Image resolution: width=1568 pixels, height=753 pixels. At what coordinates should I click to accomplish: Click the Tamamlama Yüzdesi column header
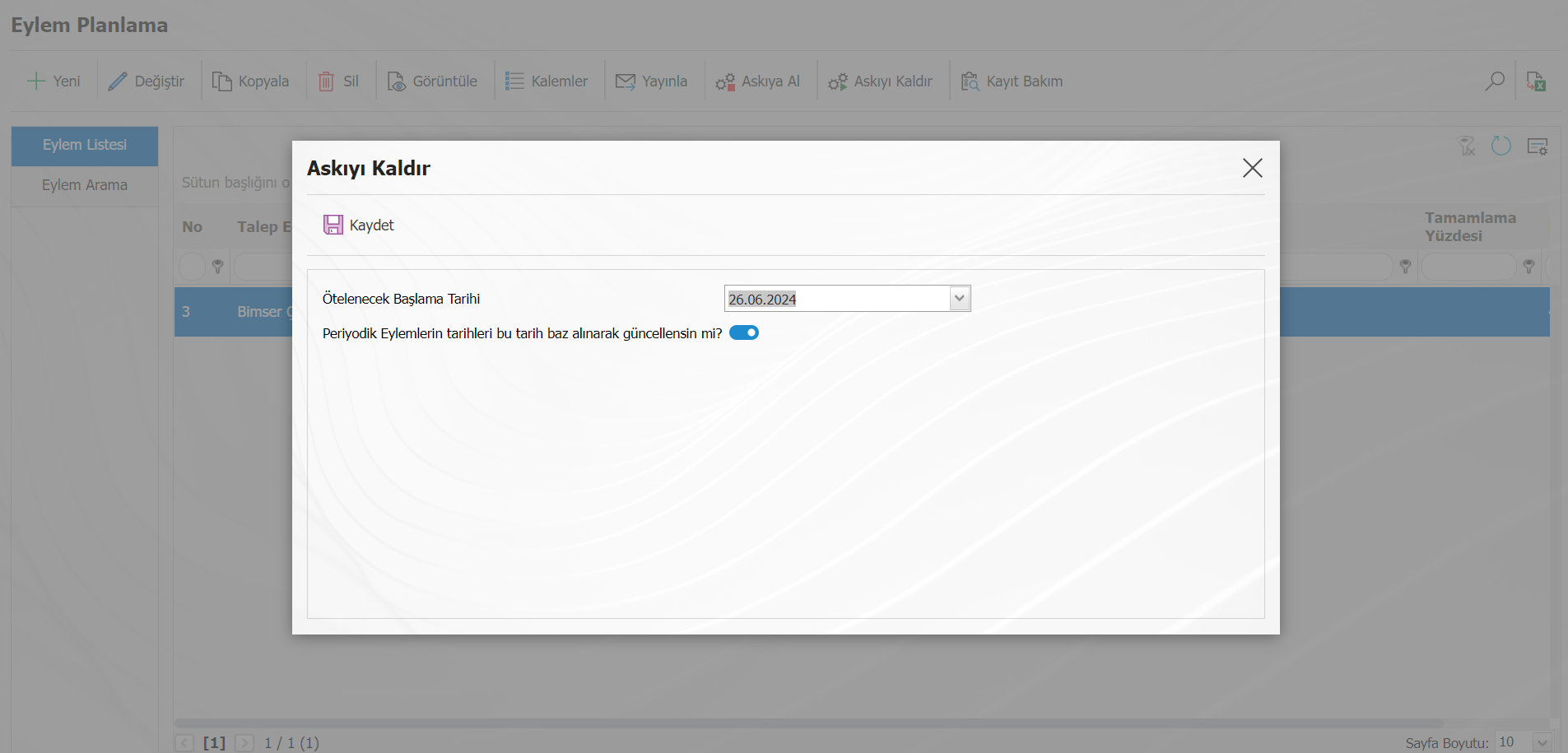1470,226
